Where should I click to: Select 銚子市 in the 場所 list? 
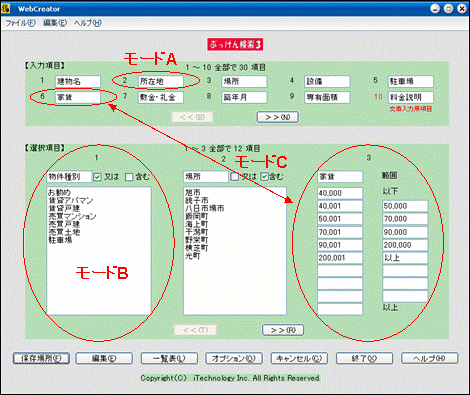point(197,200)
